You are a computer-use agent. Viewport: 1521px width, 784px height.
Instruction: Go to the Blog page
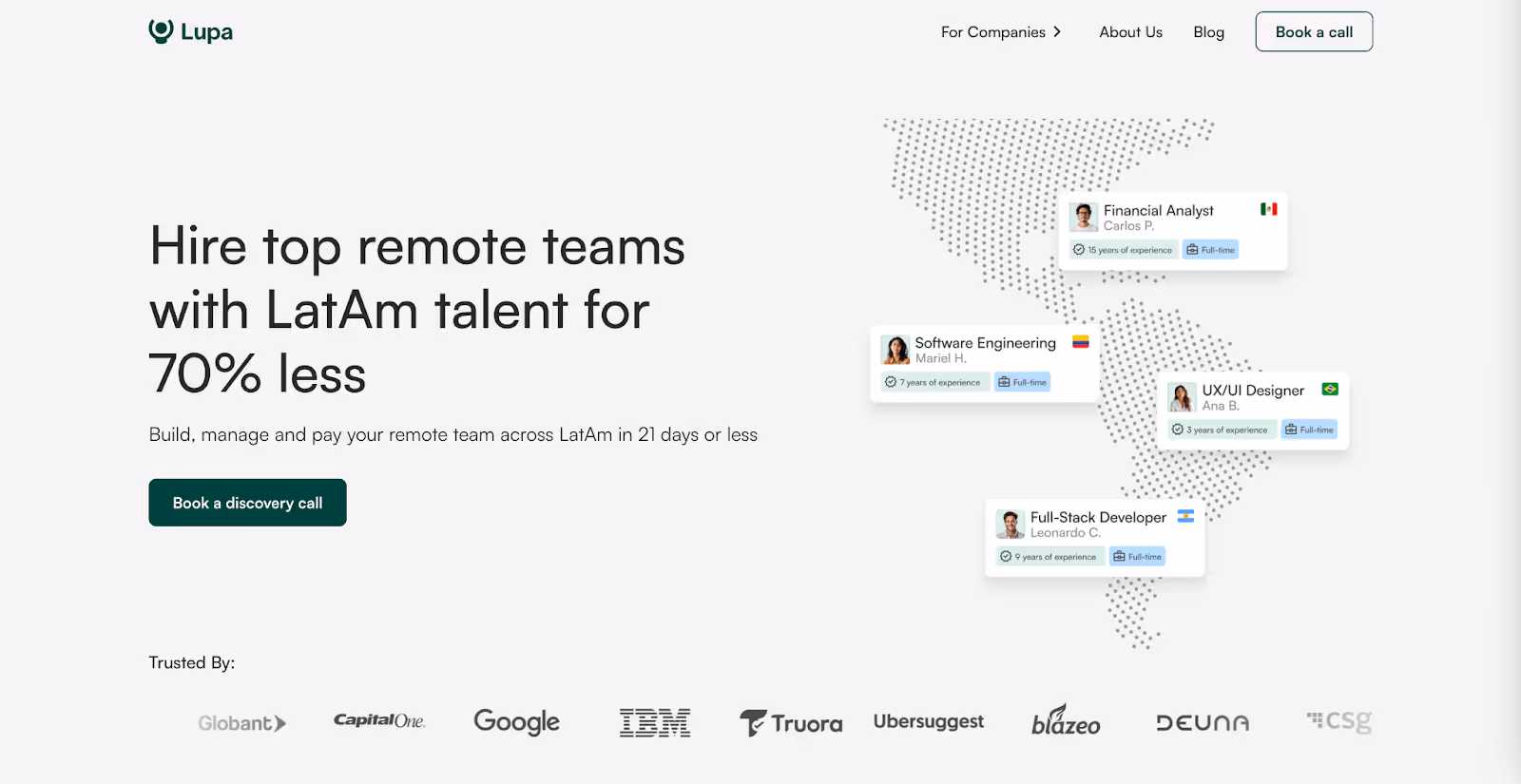point(1208,32)
